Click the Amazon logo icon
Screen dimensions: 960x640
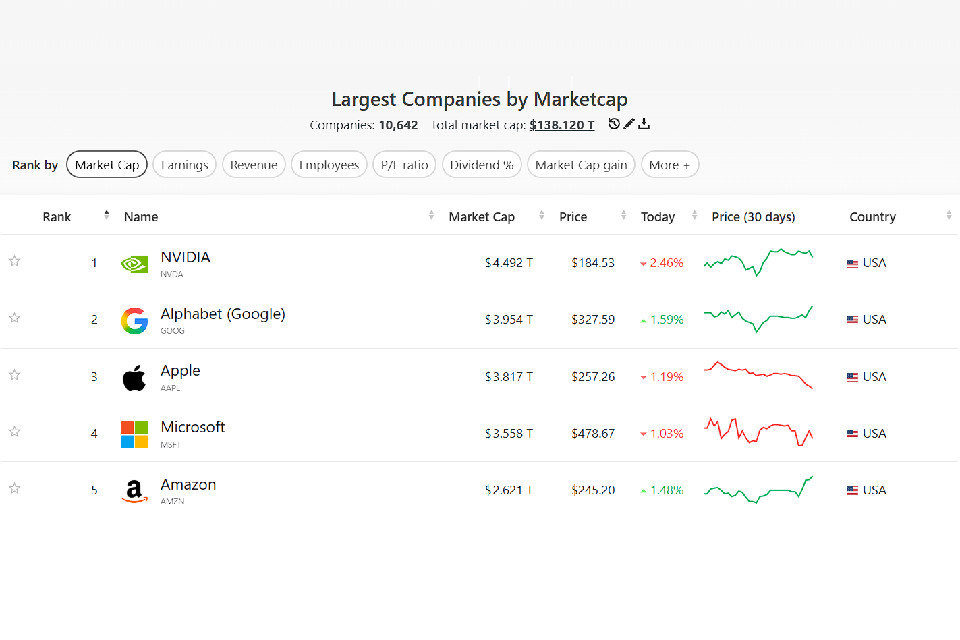(x=134, y=491)
